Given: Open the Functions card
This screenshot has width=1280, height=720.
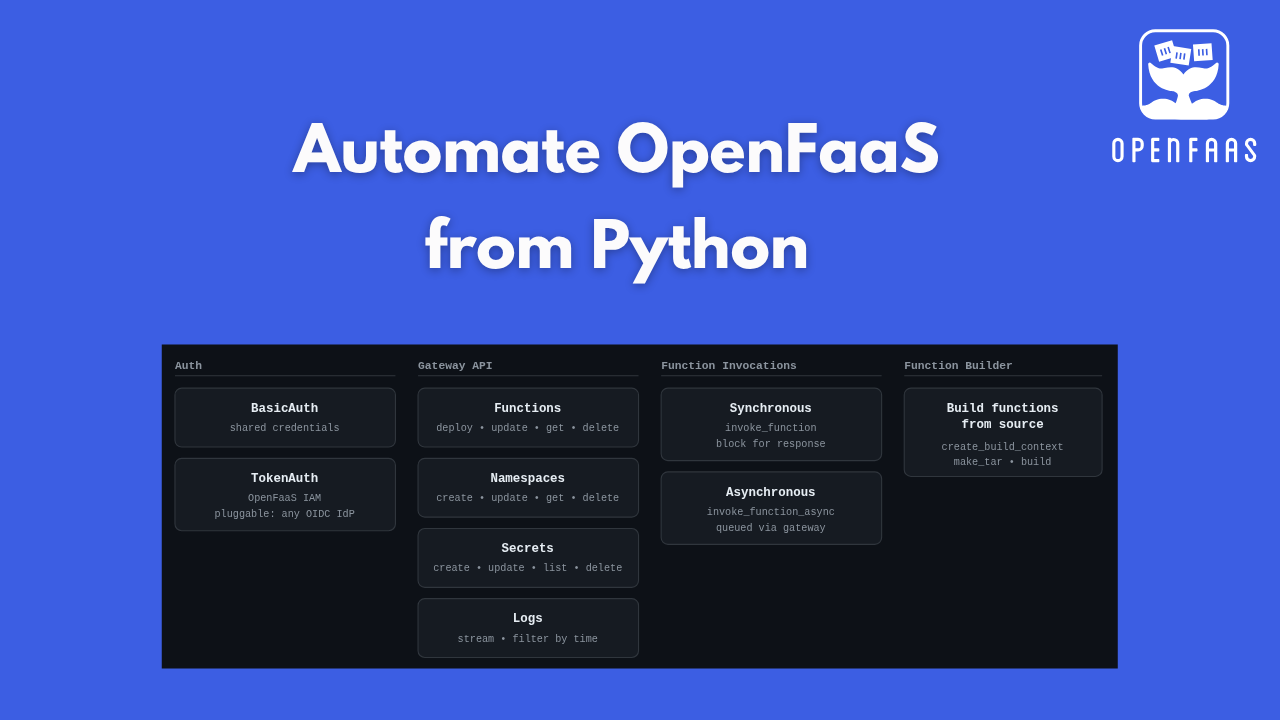Looking at the screenshot, I should [x=528, y=417].
